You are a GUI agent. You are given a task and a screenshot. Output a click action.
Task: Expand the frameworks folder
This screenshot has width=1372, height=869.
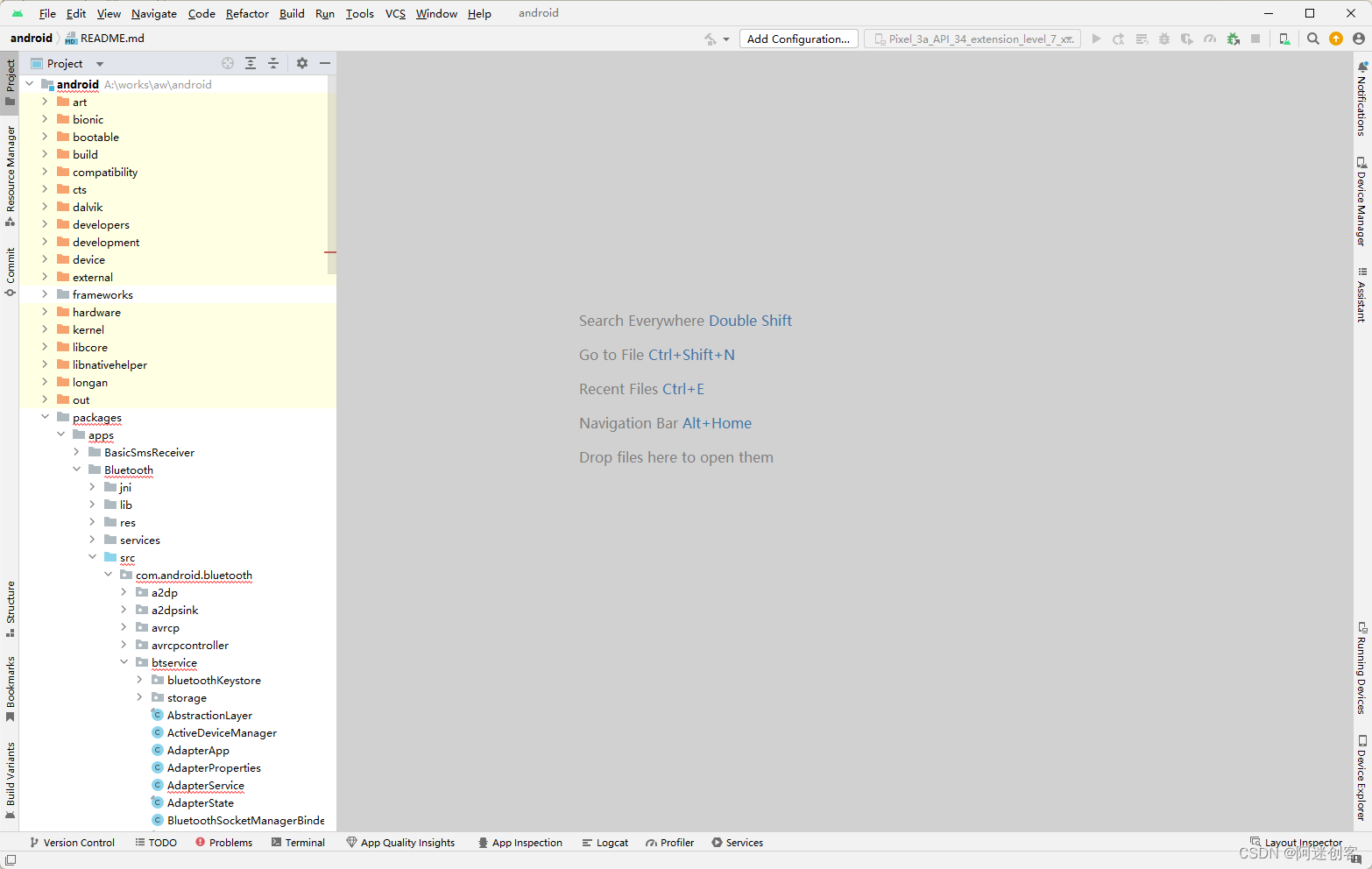click(x=46, y=294)
